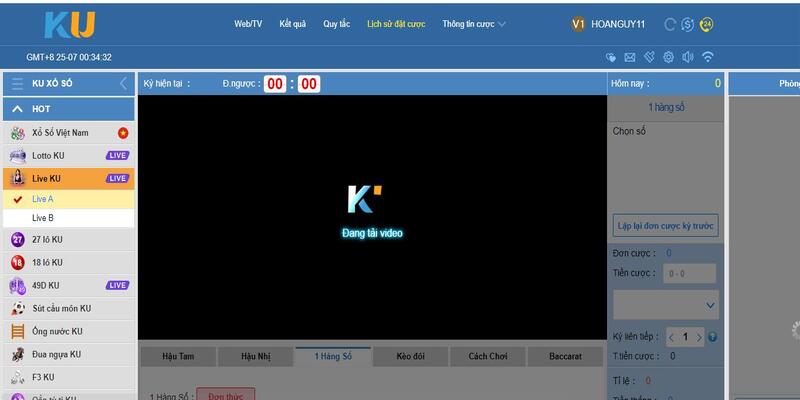Click Lặp lại đơn cược kỳ trước
The image size is (800, 400).
[x=665, y=226]
